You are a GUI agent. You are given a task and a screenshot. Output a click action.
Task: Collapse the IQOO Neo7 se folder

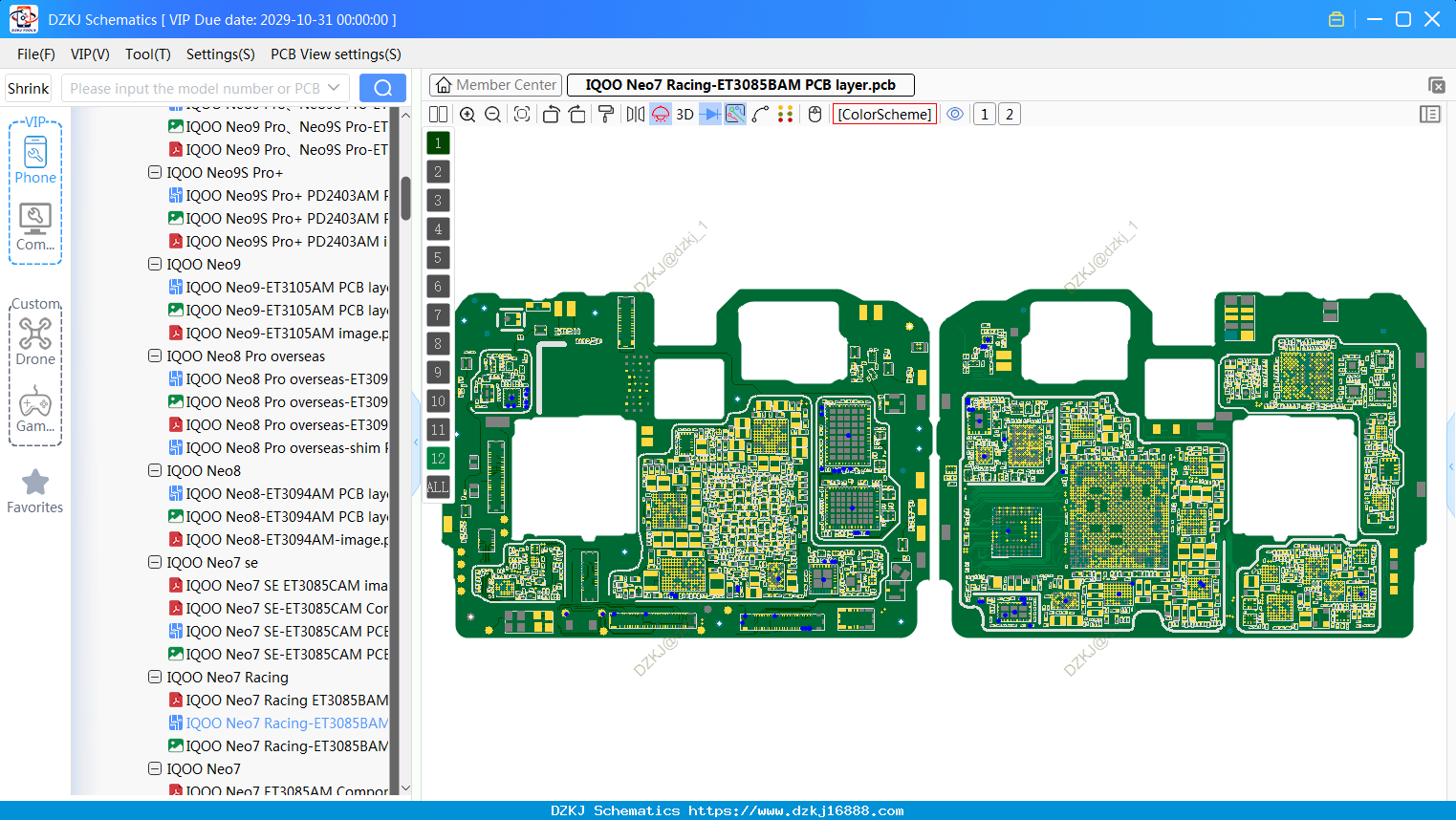click(155, 563)
